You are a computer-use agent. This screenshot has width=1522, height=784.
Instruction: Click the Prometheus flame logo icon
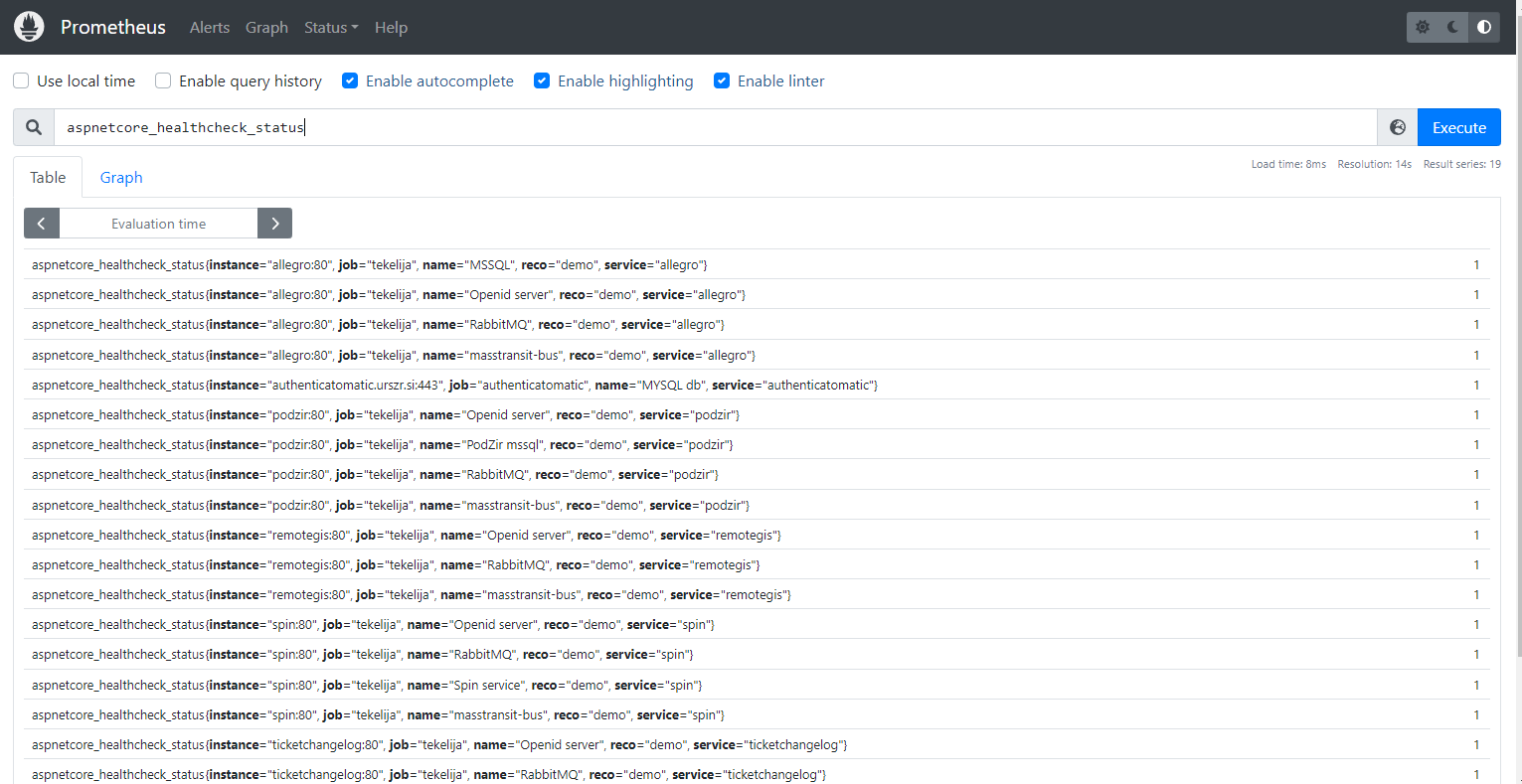29,27
